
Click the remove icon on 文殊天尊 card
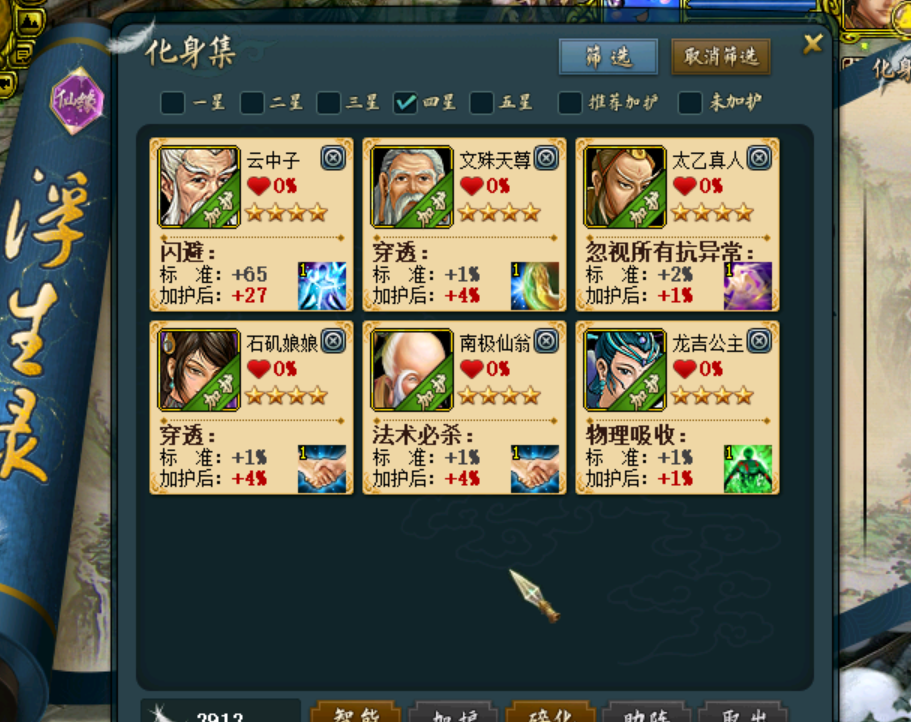coord(546,158)
